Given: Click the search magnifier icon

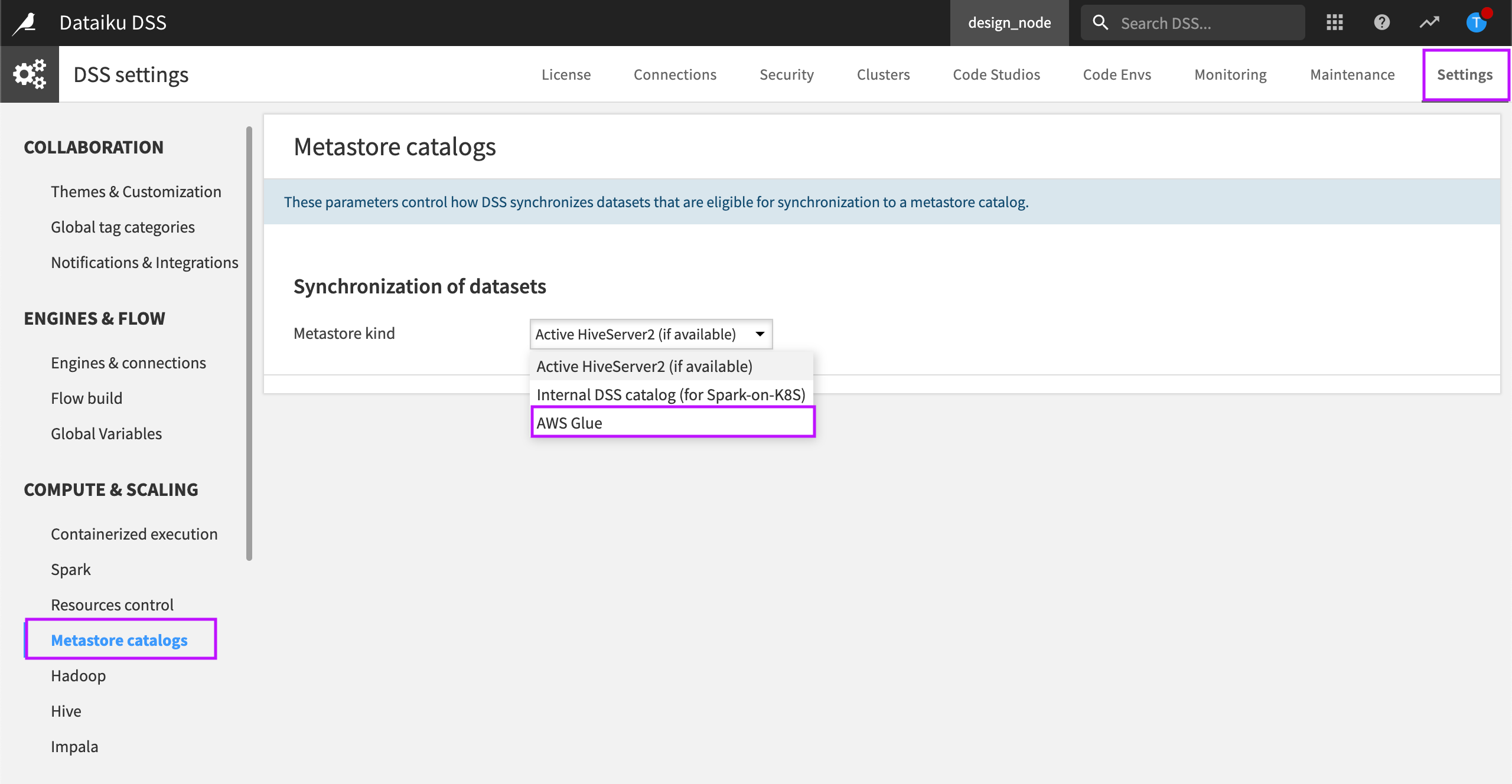Looking at the screenshot, I should pyautogui.click(x=1100, y=22).
